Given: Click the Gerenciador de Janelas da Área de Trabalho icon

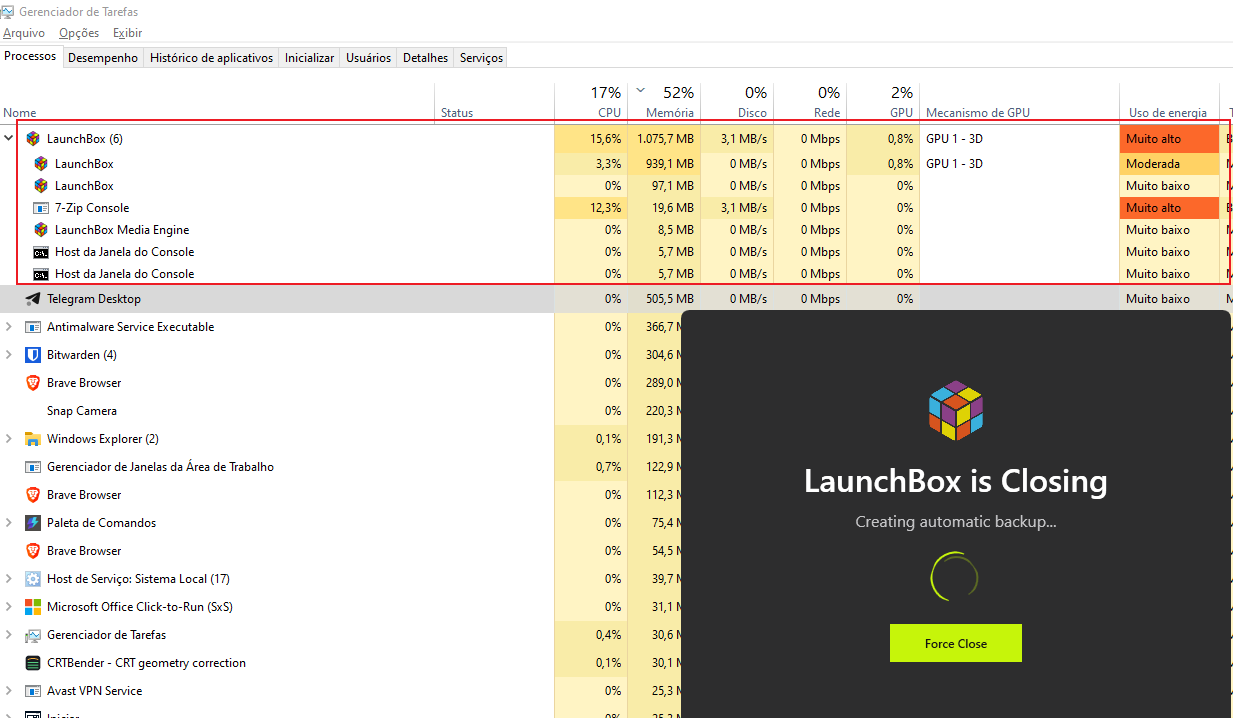Looking at the screenshot, I should pos(33,467).
